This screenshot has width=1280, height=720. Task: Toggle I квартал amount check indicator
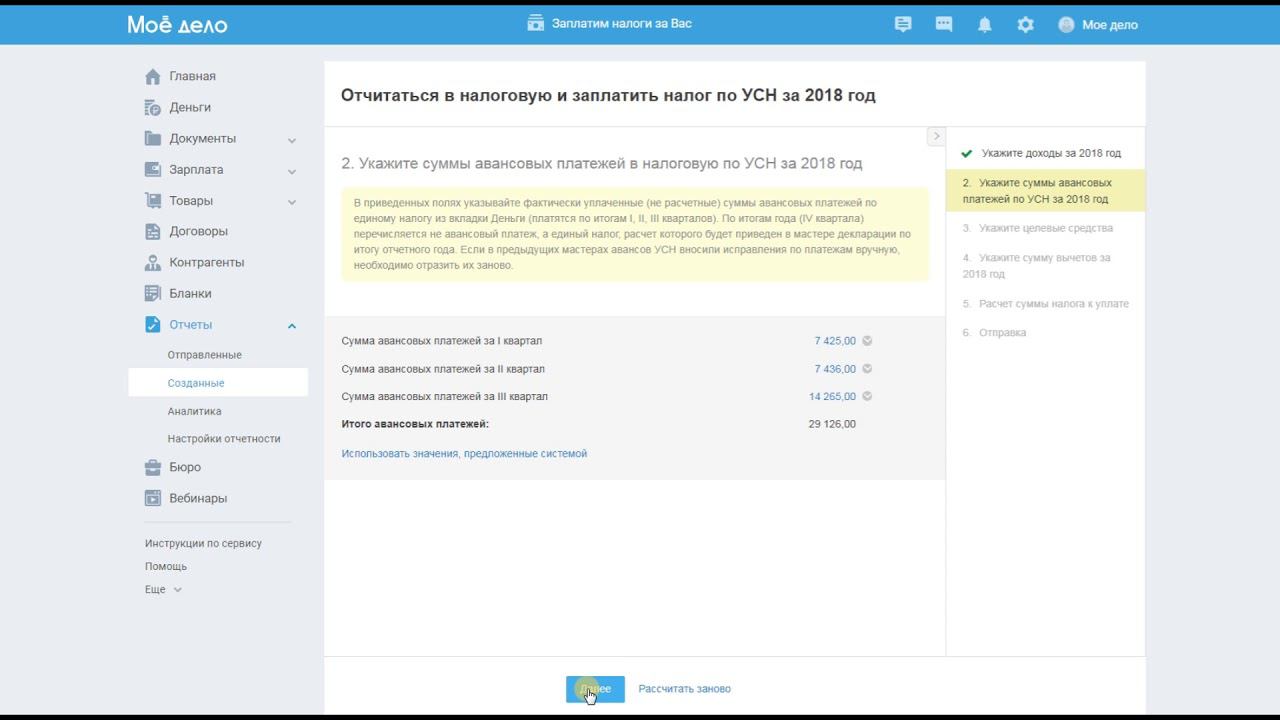coord(868,341)
